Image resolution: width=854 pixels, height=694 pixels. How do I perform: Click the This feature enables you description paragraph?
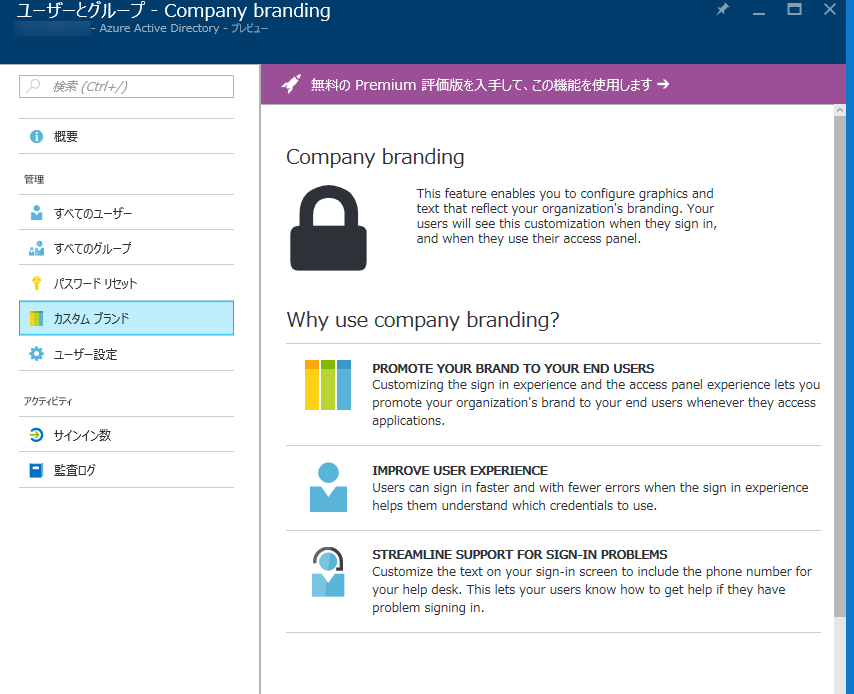pyautogui.click(x=566, y=216)
